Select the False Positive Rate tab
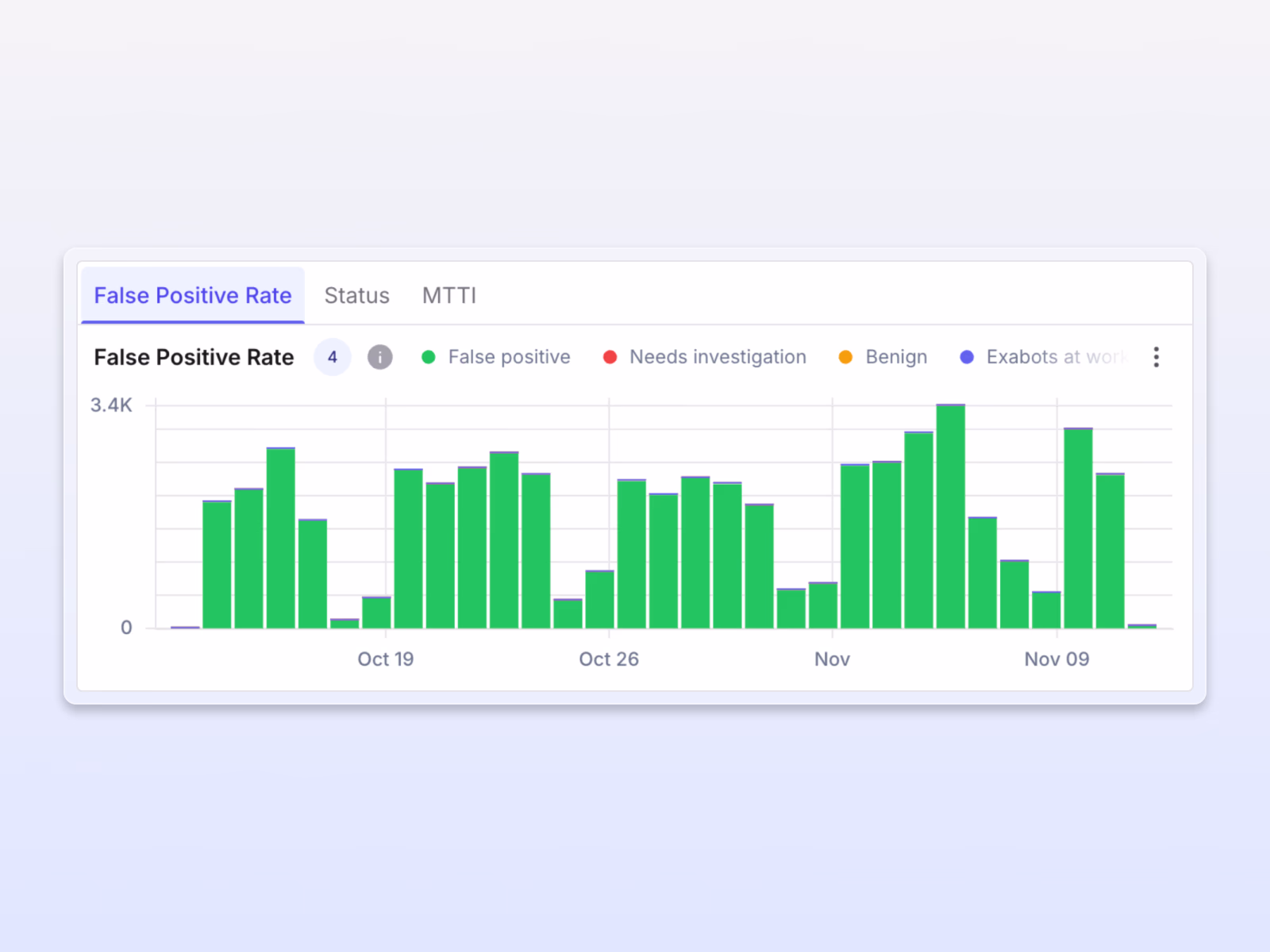 192,295
